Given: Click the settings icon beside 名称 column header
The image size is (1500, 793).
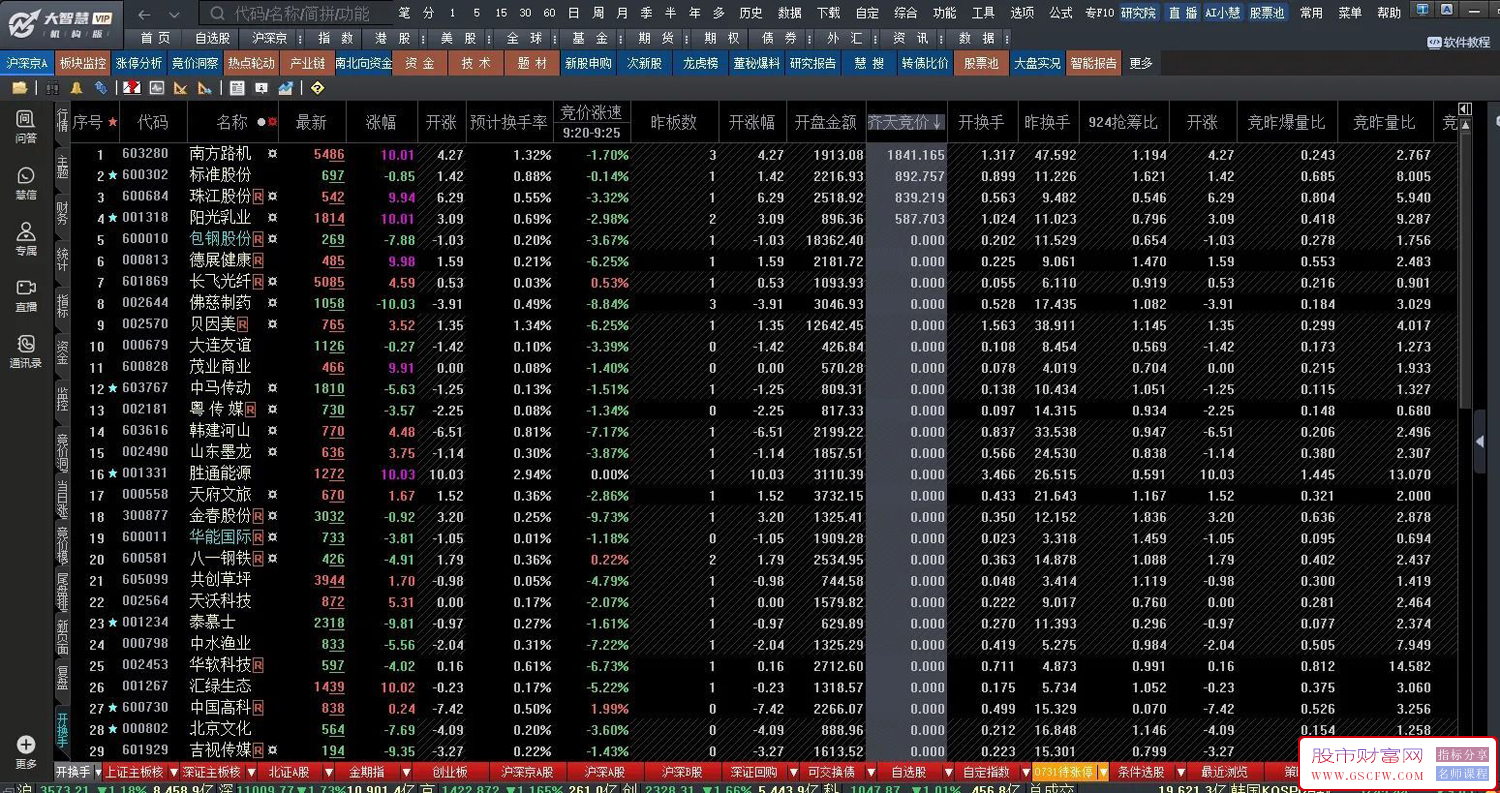Looking at the screenshot, I should point(271,122).
